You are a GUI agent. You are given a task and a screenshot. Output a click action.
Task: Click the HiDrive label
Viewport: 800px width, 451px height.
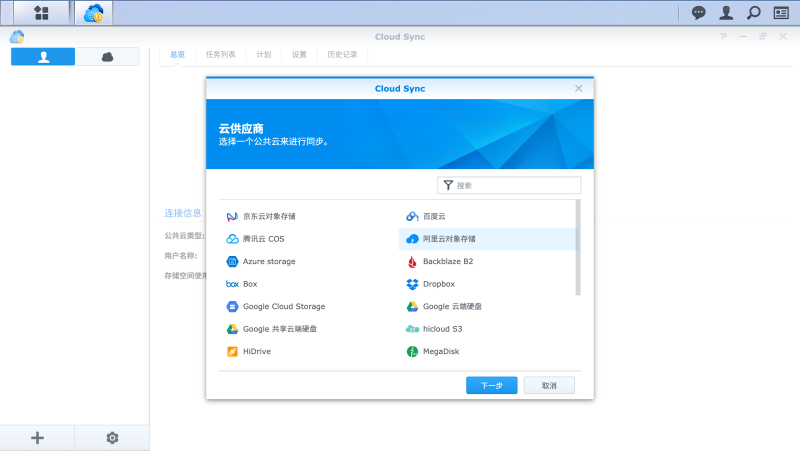[x=257, y=352]
